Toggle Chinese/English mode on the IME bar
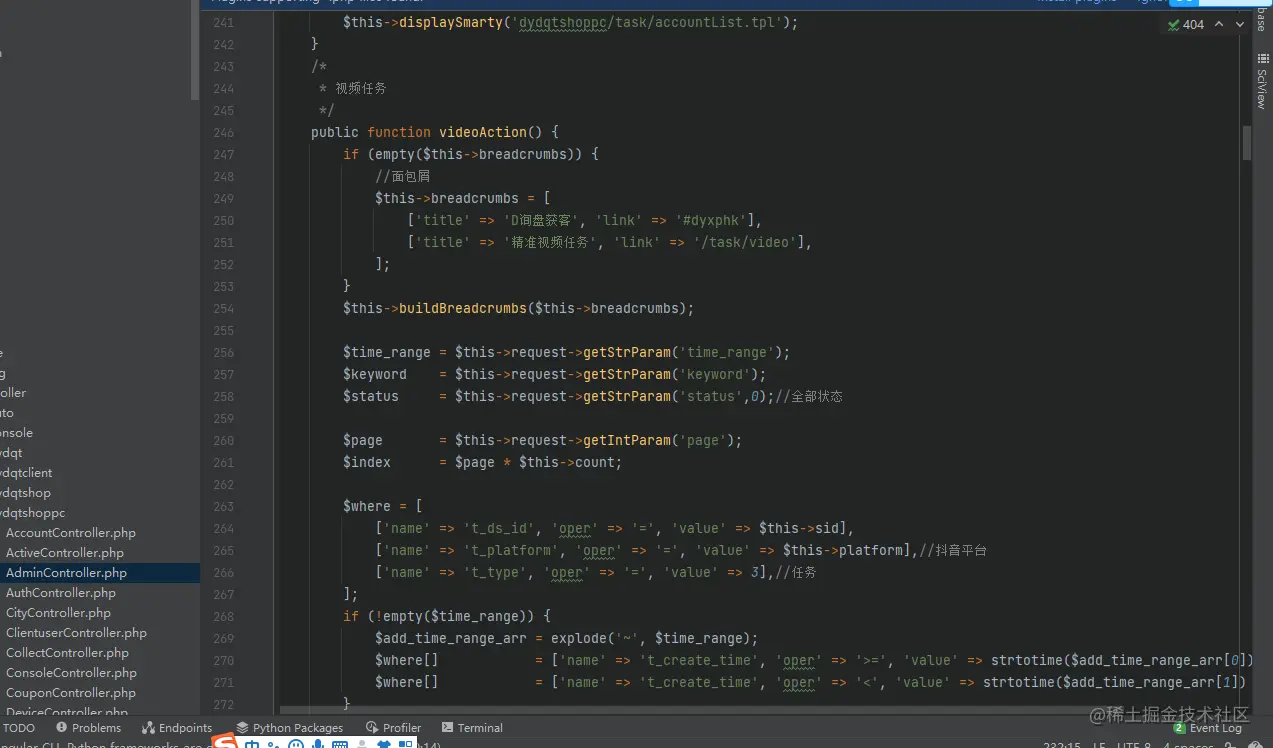This screenshot has height=748, width=1273. click(253, 744)
